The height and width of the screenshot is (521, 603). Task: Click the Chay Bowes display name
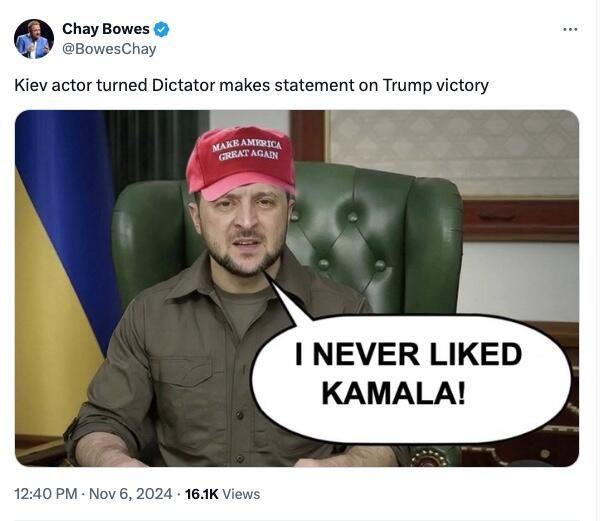point(106,29)
